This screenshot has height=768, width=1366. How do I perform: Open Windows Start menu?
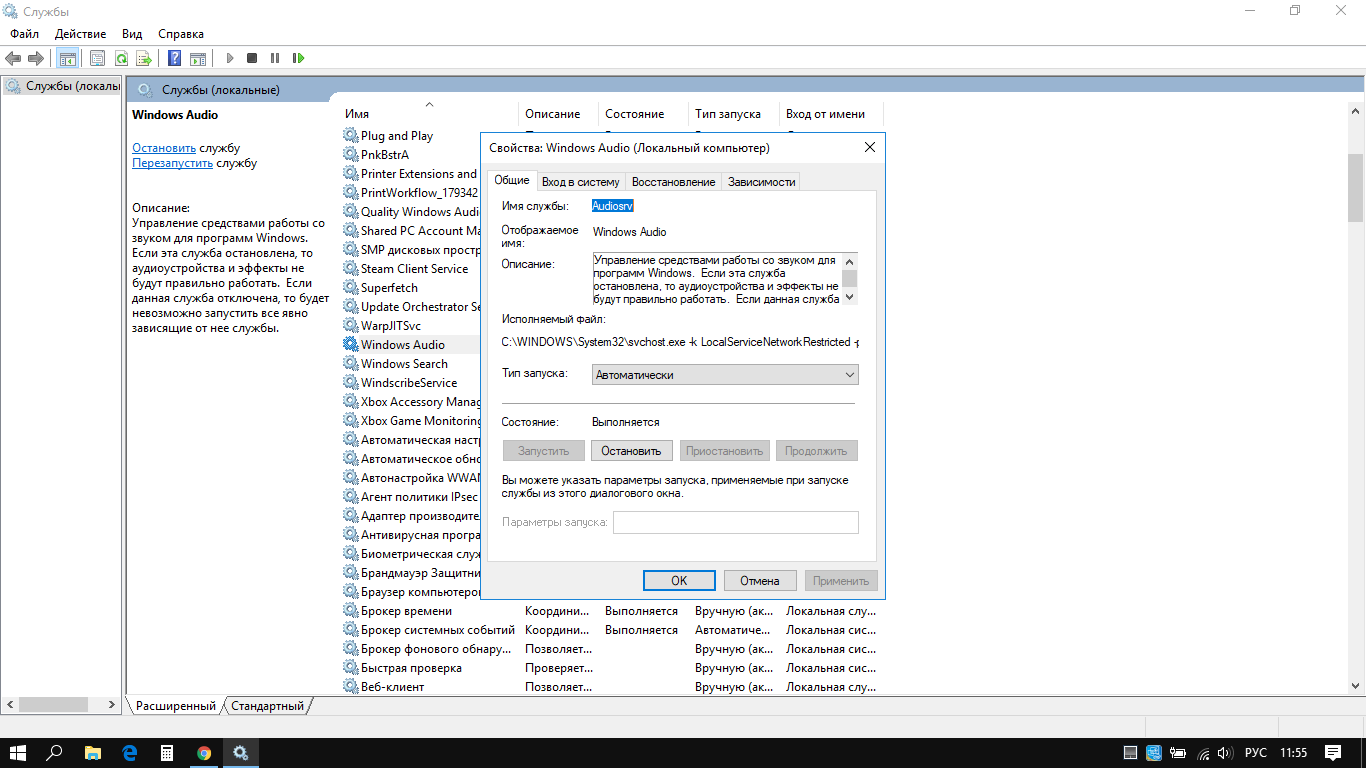(18, 752)
